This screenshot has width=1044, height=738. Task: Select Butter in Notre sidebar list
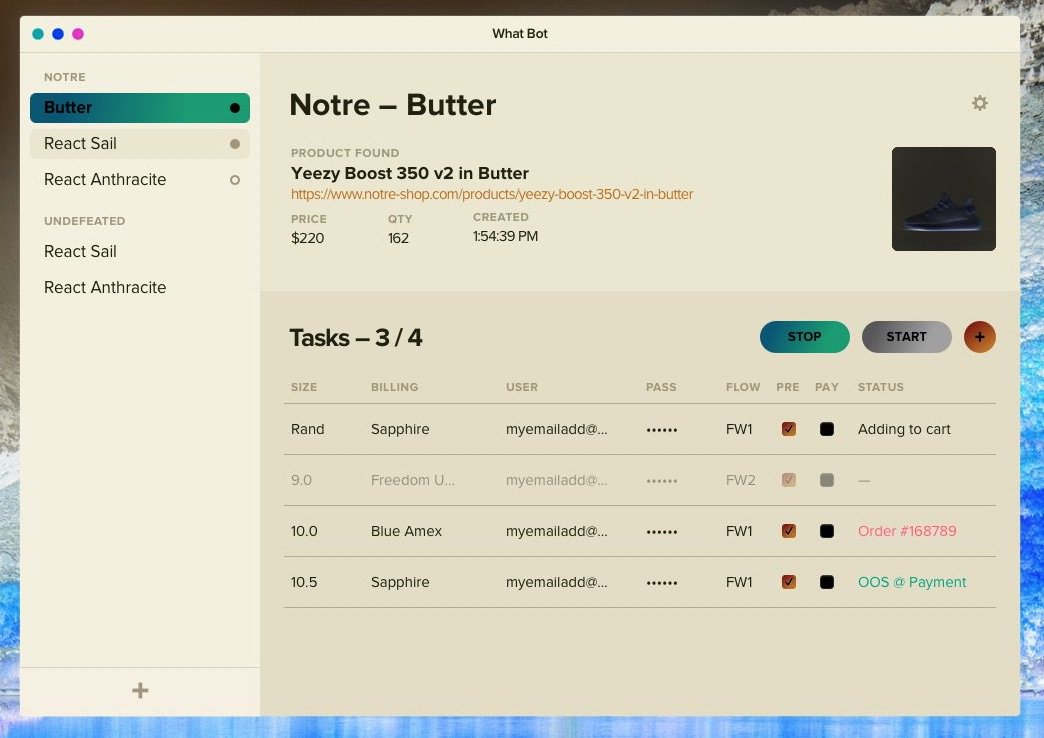coord(140,108)
